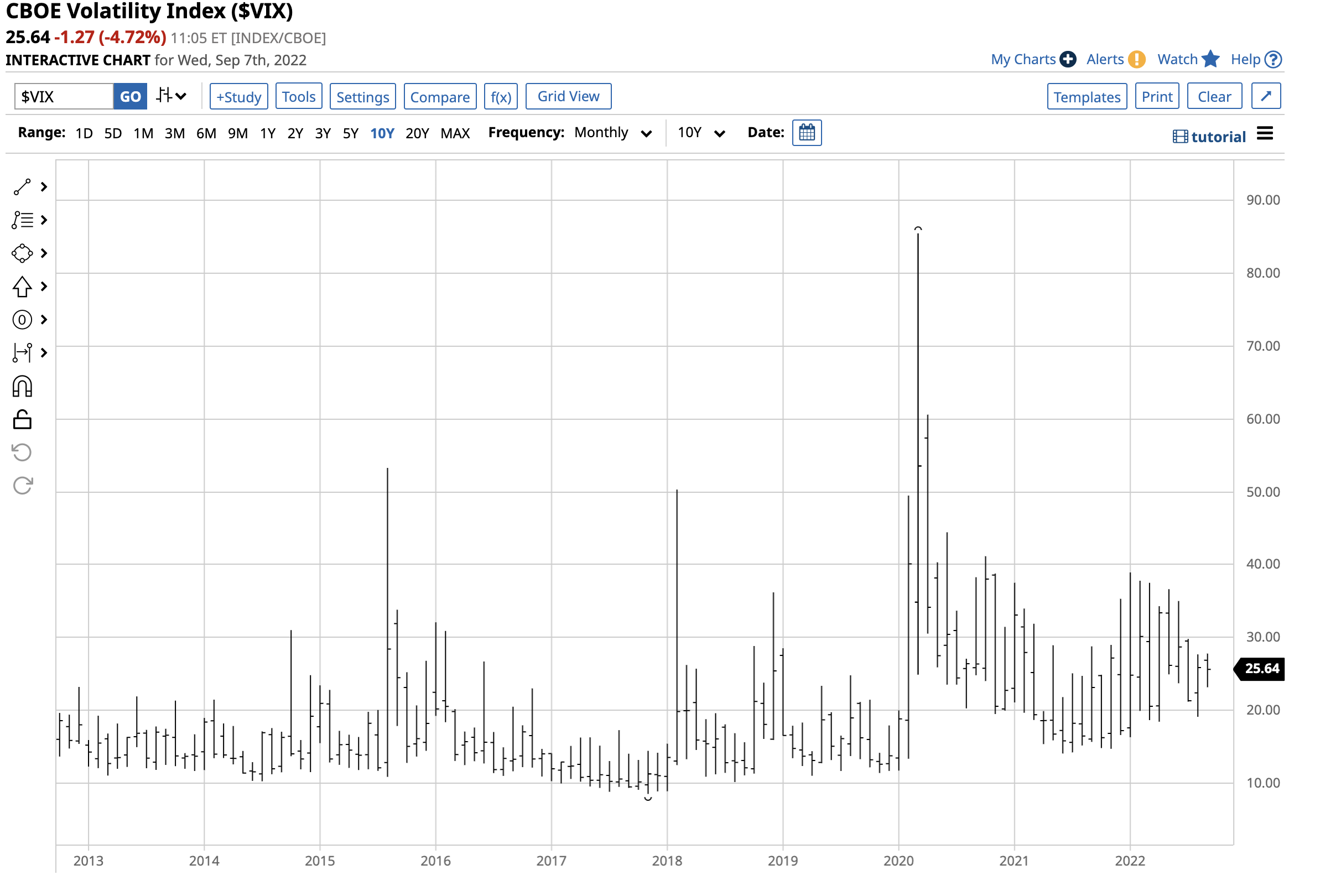Click the measure distance tool icon

click(x=22, y=354)
